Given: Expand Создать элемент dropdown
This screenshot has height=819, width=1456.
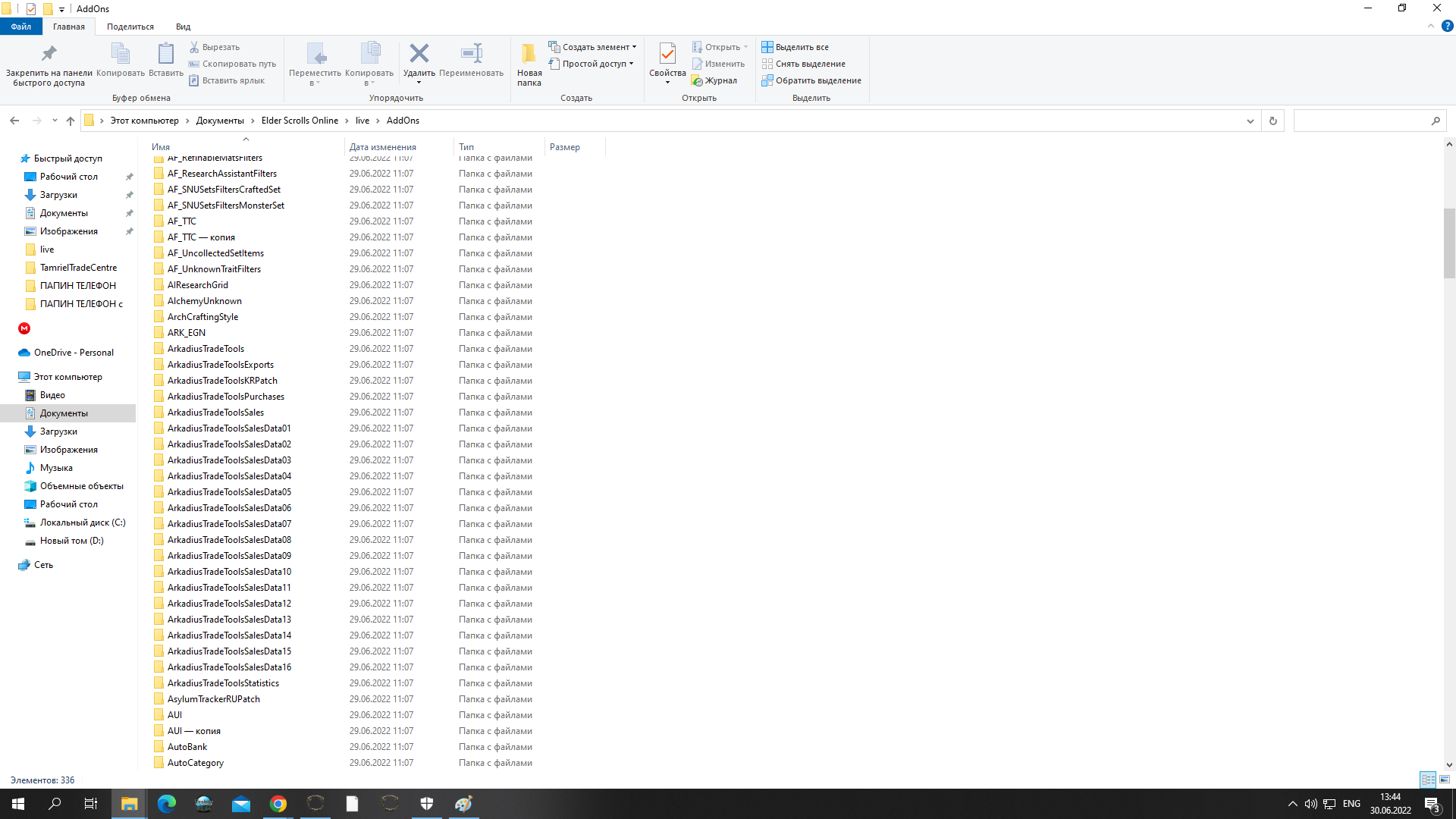Looking at the screenshot, I should [x=592, y=47].
